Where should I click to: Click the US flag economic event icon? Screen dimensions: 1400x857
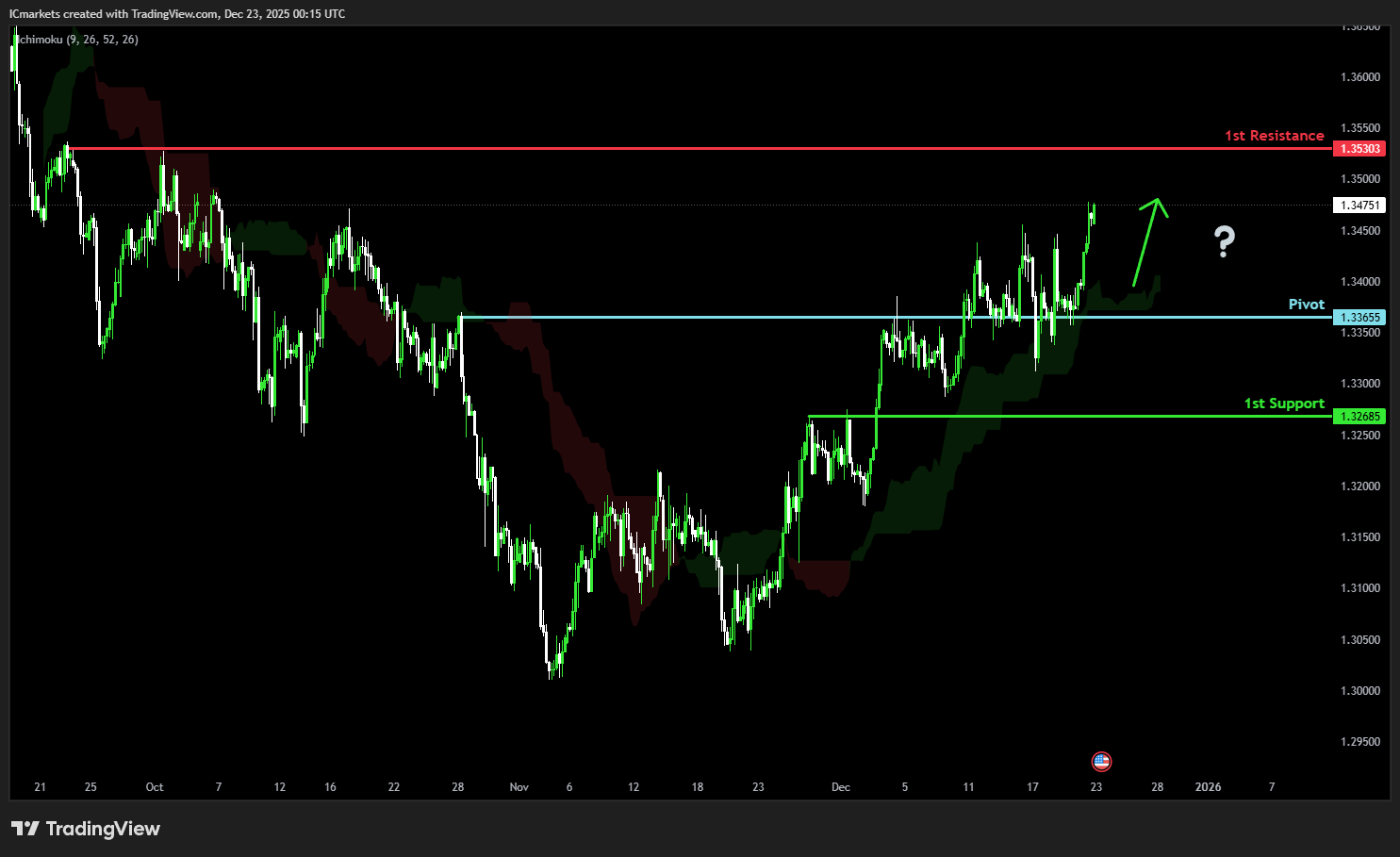pyautogui.click(x=1101, y=761)
